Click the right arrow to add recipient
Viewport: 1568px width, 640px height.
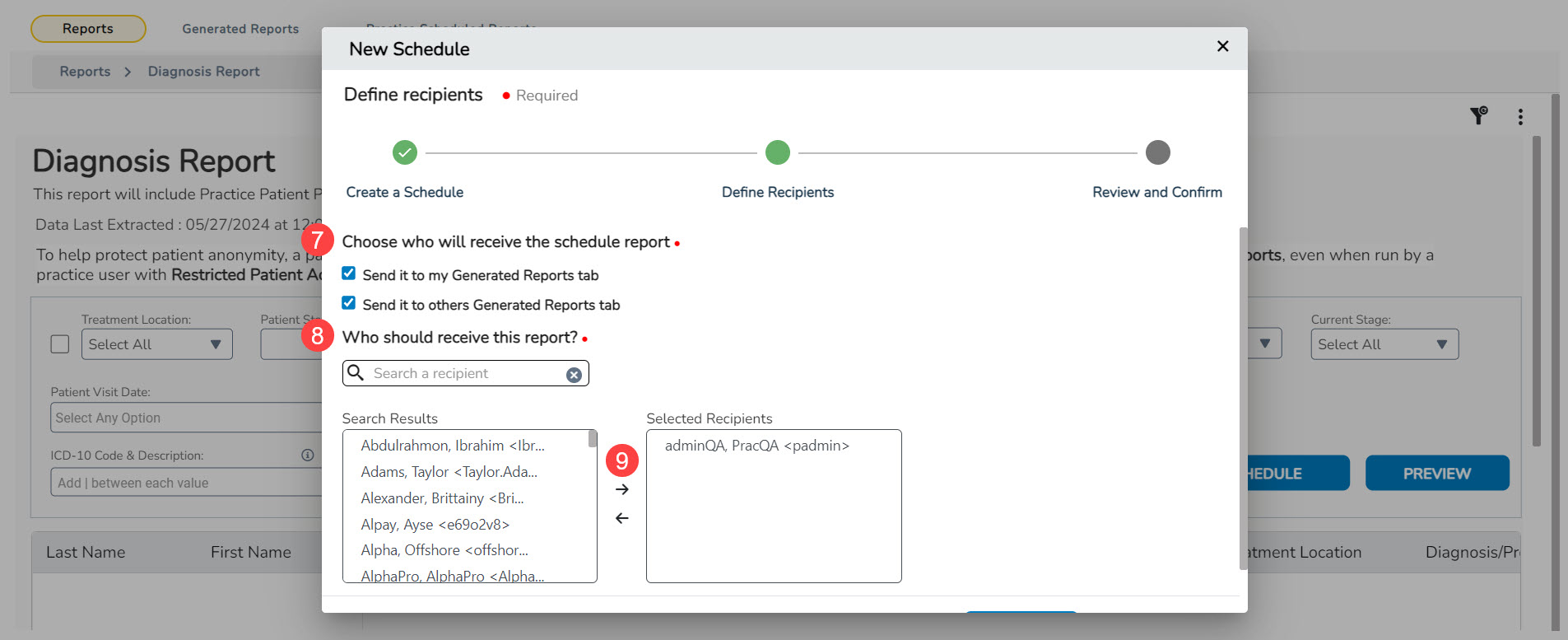coord(622,489)
